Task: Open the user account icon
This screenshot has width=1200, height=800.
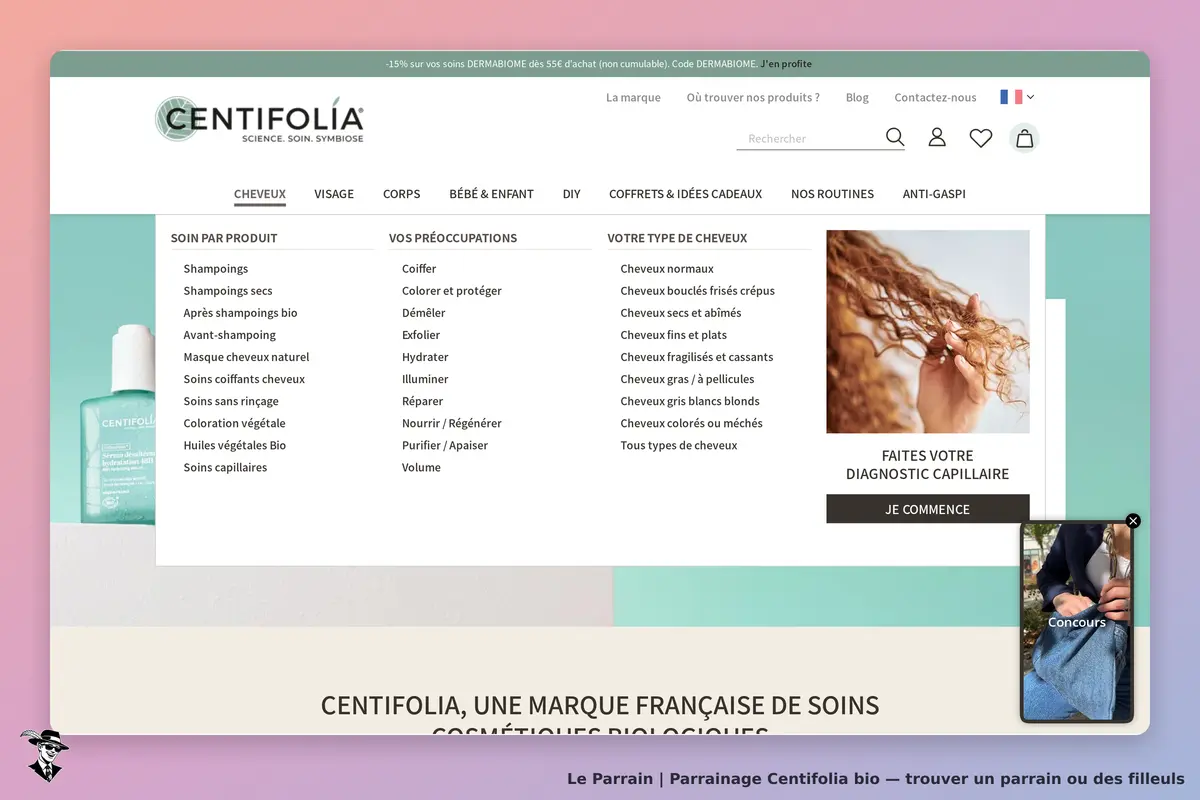Action: point(937,137)
